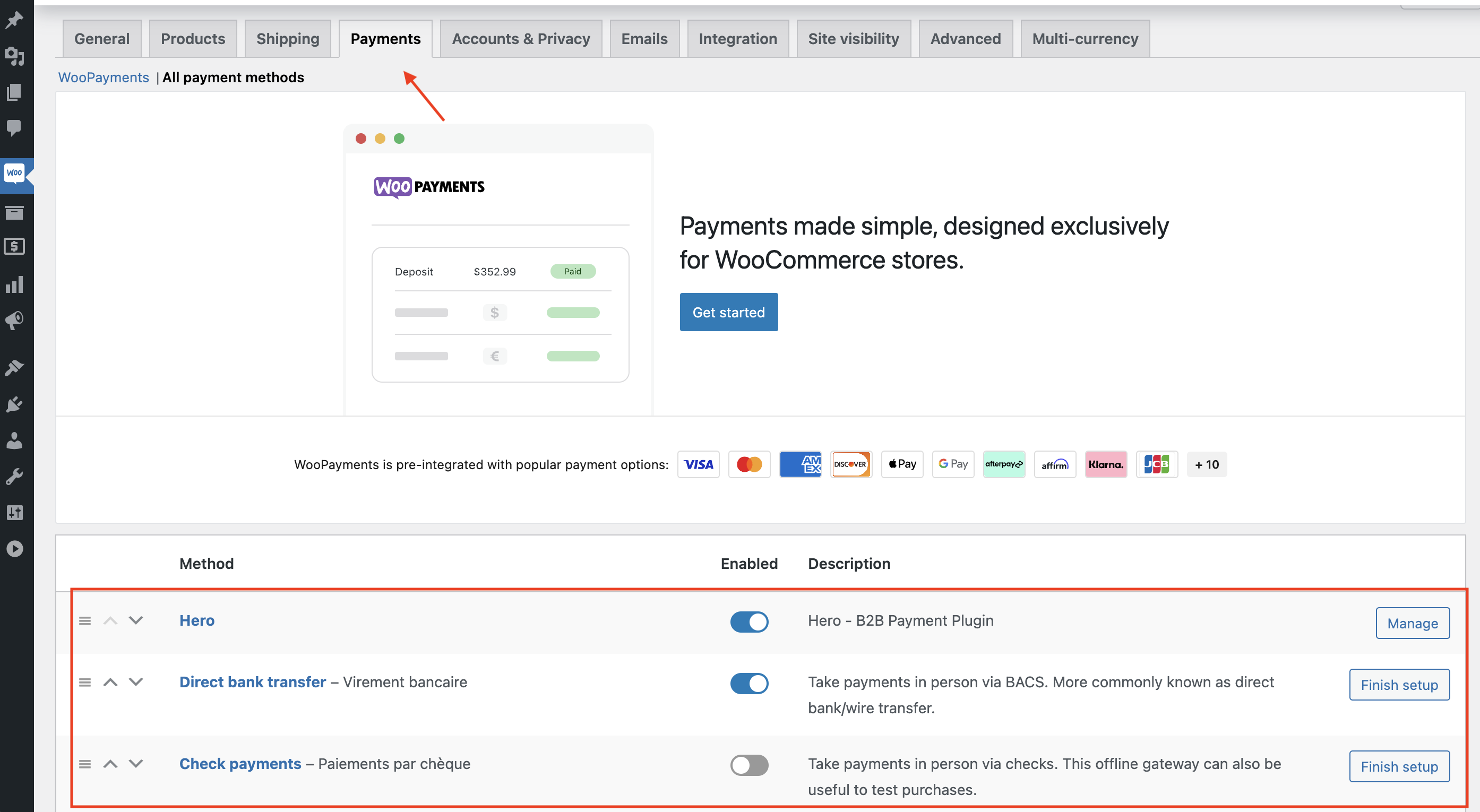Open Tools wrench icon in sidebar

click(x=14, y=477)
